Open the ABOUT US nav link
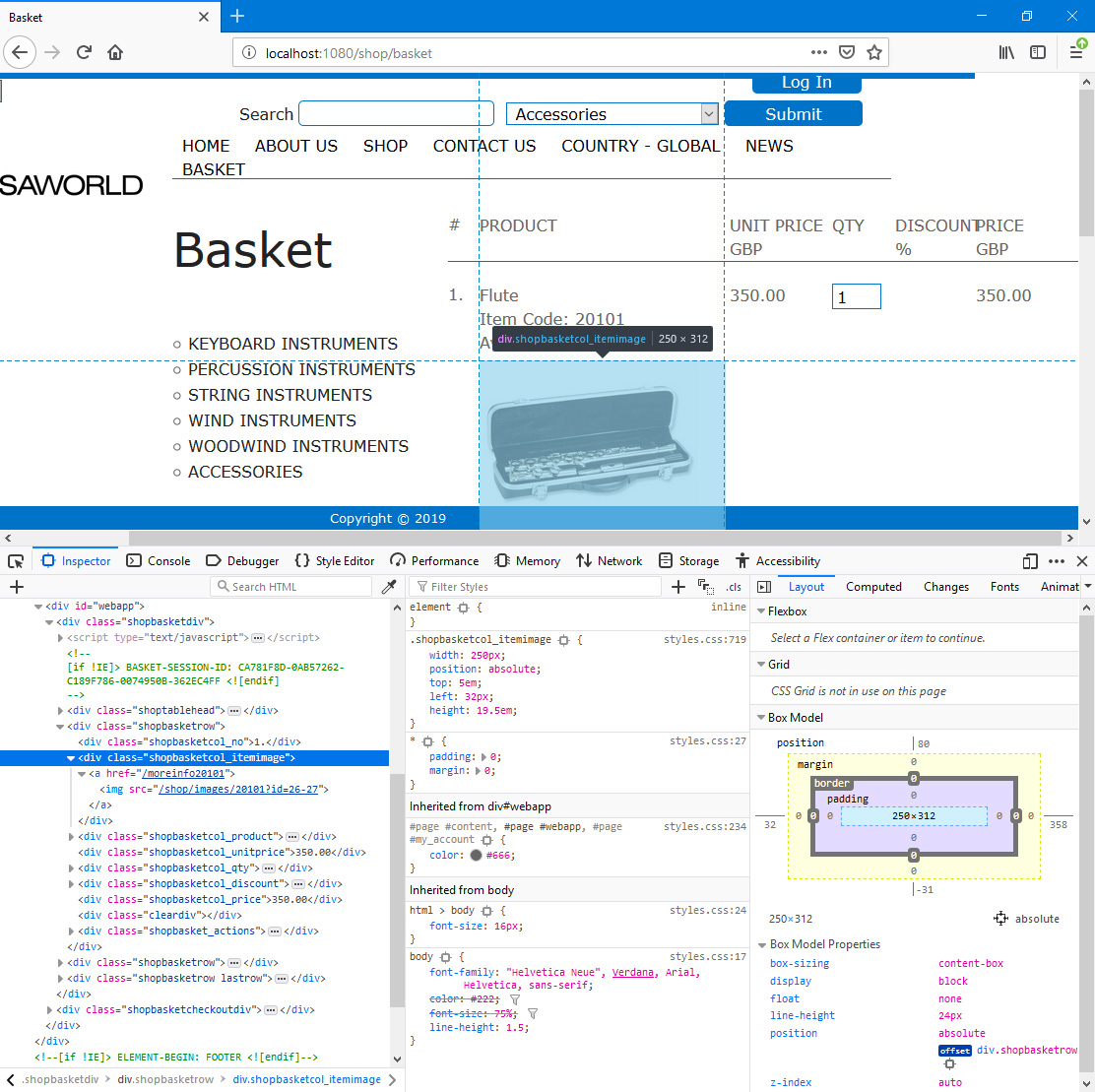1095x1092 pixels. 296,146
